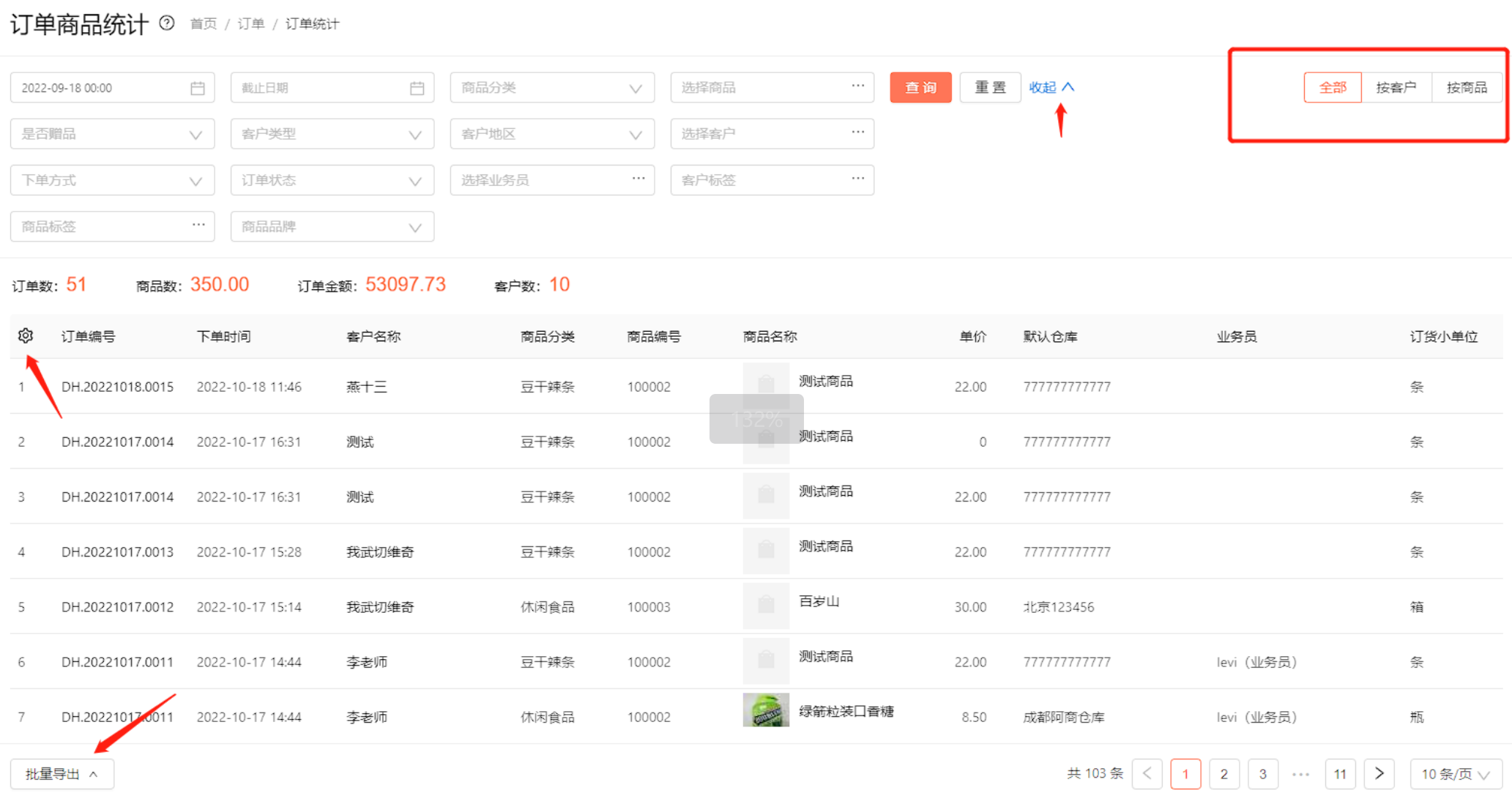Click ellipsis icon in 客户标签 field

click(x=858, y=178)
